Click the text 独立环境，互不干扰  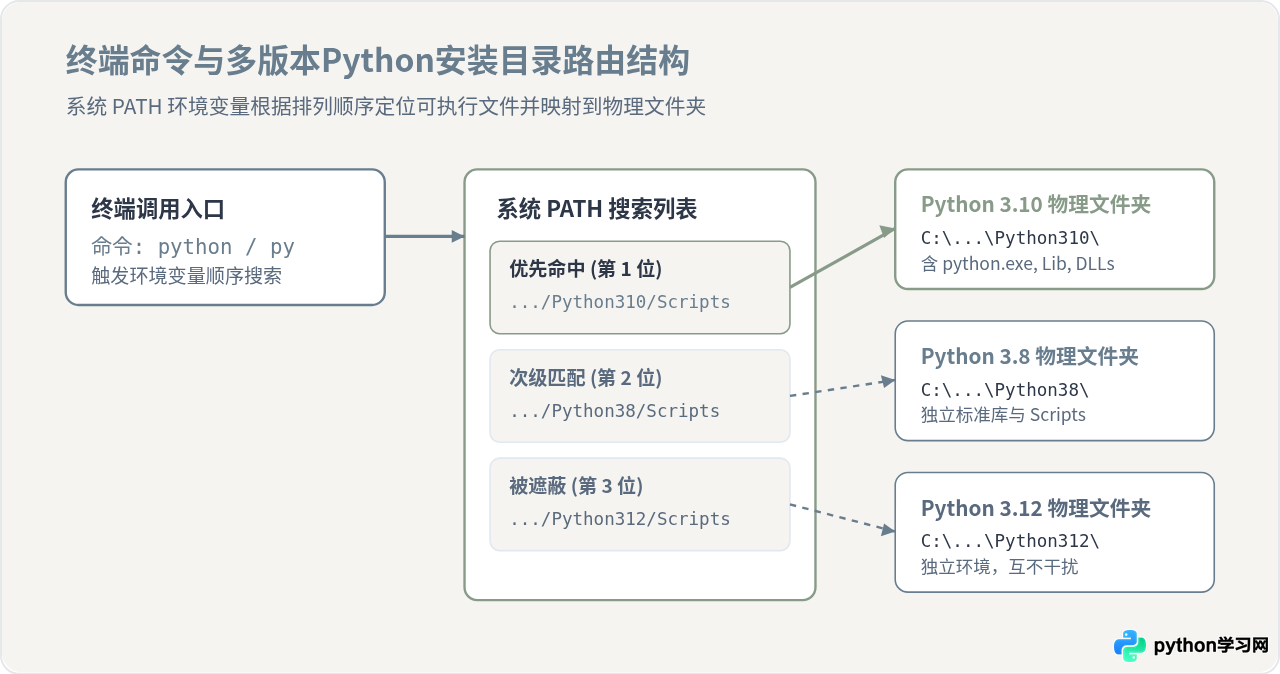pos(1000,567)
